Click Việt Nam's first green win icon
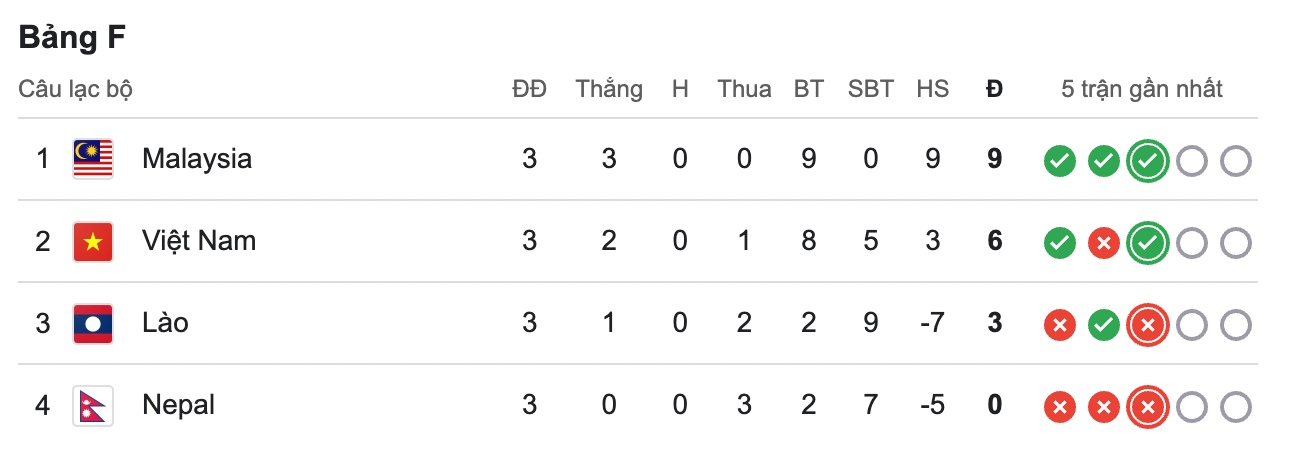This screenshot has width=1294, height=468. [x=1059, y=243]
